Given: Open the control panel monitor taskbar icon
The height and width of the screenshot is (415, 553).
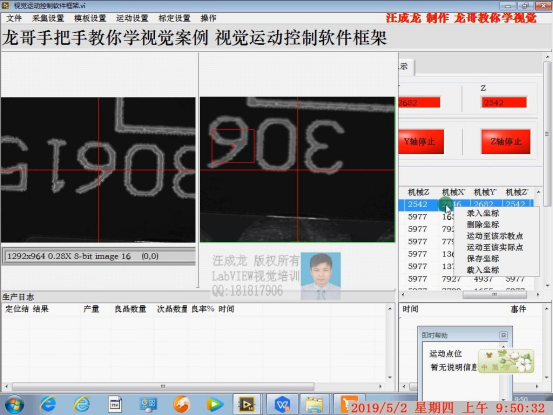Looking at the screenshot, I should click(148, 404).
